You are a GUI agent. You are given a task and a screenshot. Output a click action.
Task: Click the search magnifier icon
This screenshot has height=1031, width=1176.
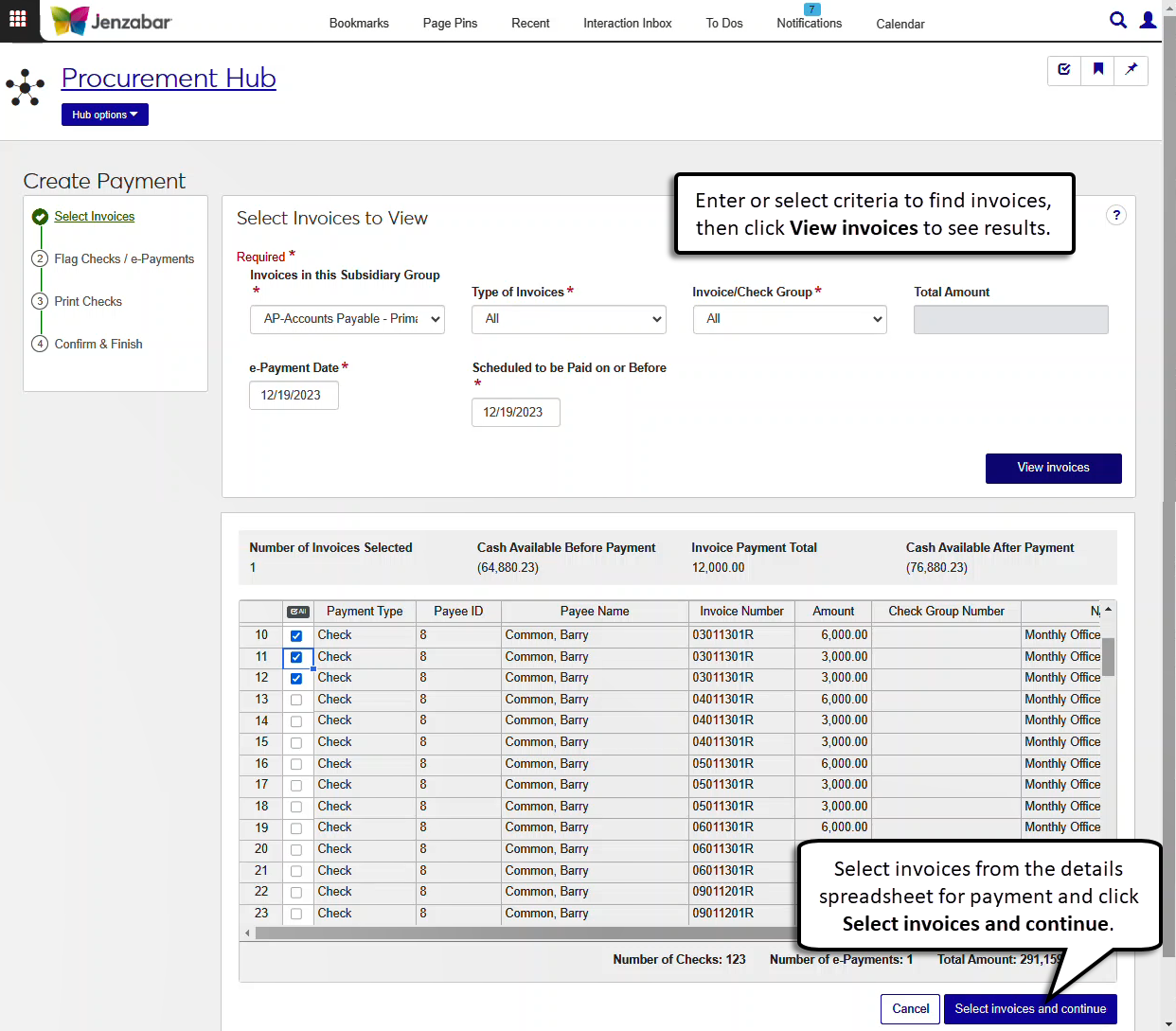1117,20
